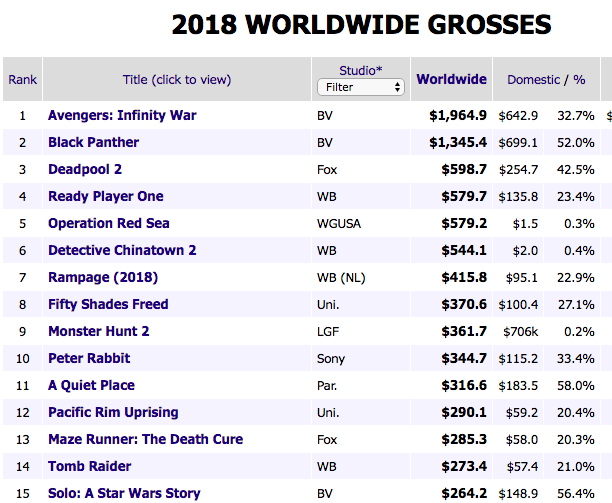612x503 pixels.
Task: Open the Studio Filter dropdown
Action: click(x=361, y=87)
